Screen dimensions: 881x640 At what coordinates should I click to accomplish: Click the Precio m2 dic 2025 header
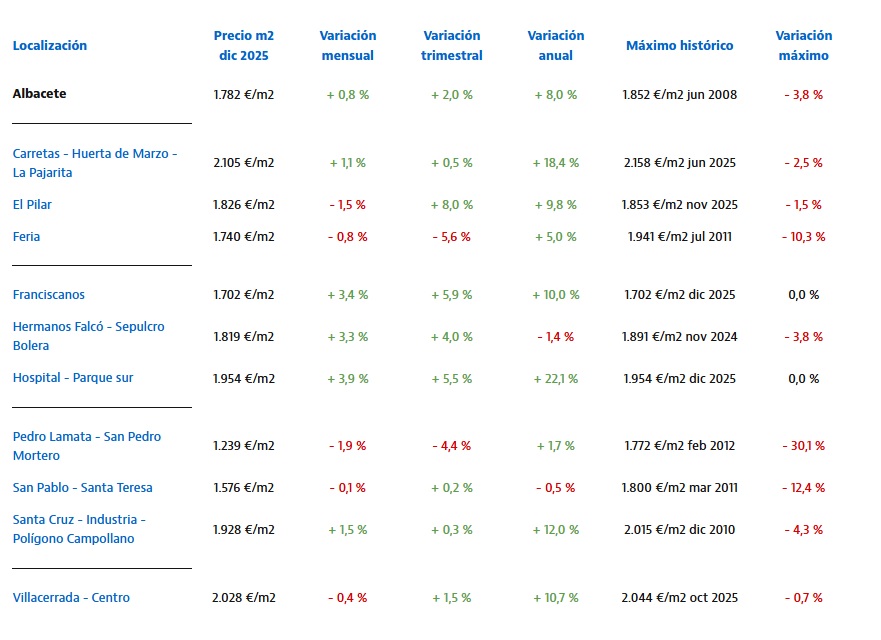pos(244,45)
